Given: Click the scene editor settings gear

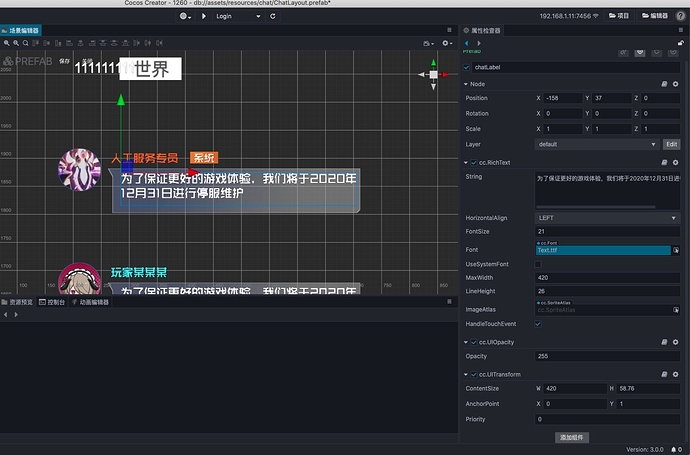Looking at the screenshot, I should tap(447, 43).
